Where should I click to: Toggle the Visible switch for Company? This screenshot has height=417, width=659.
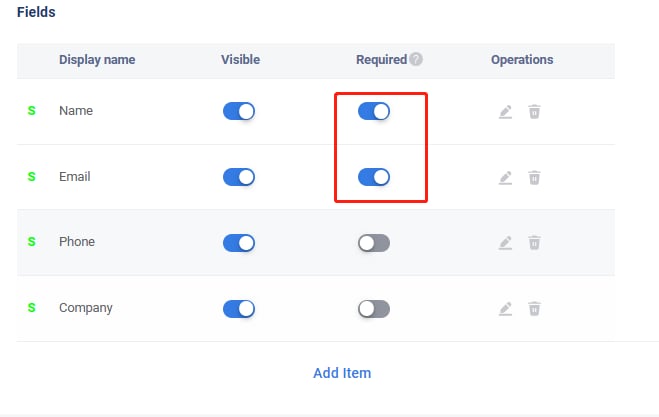[239, 308]
